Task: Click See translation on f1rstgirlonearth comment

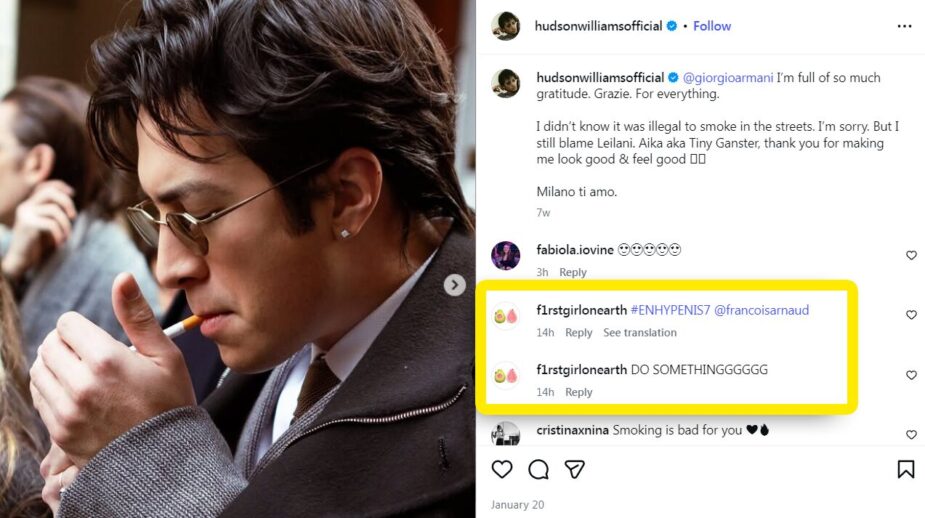Action: click(640, 333)
